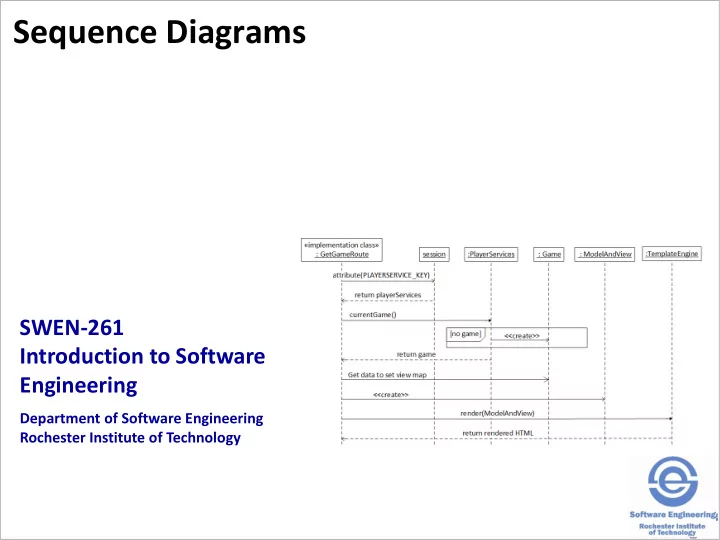Click the 'Sequence Diagrams' slide title
720x540 pixels.
[x=159, y=33]
